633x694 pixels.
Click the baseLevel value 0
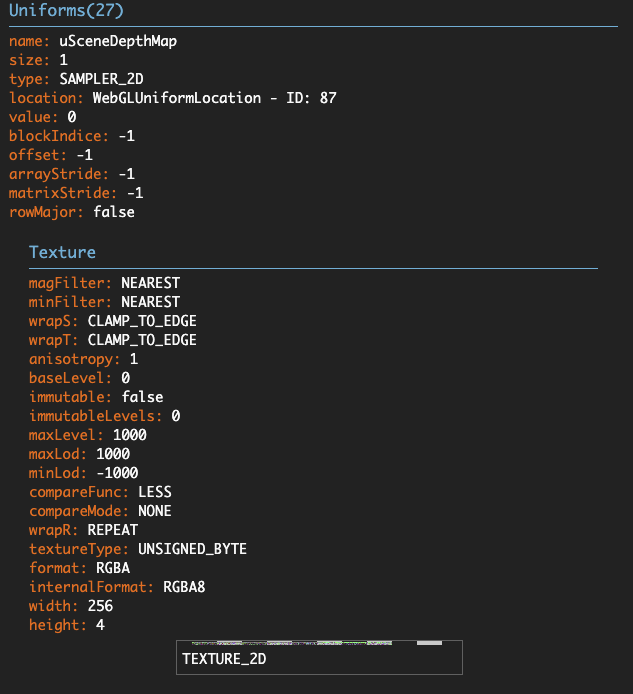126,378
